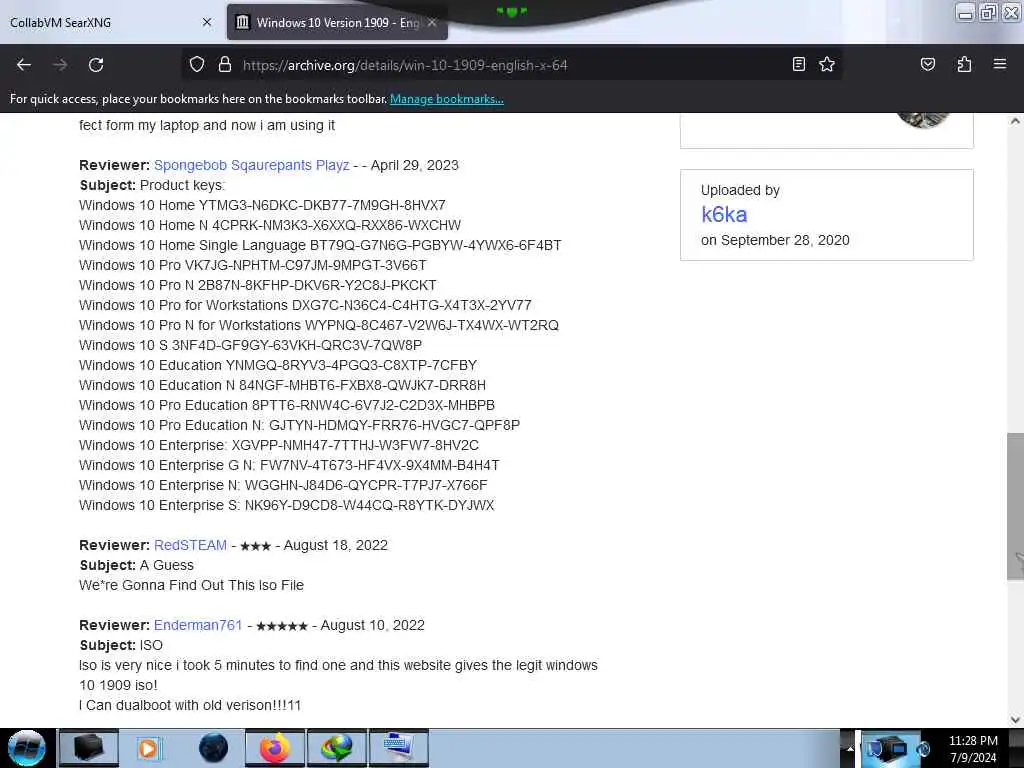
Task: Click 'on September 28, 2020' upload date
Action: tap(775, 240)
